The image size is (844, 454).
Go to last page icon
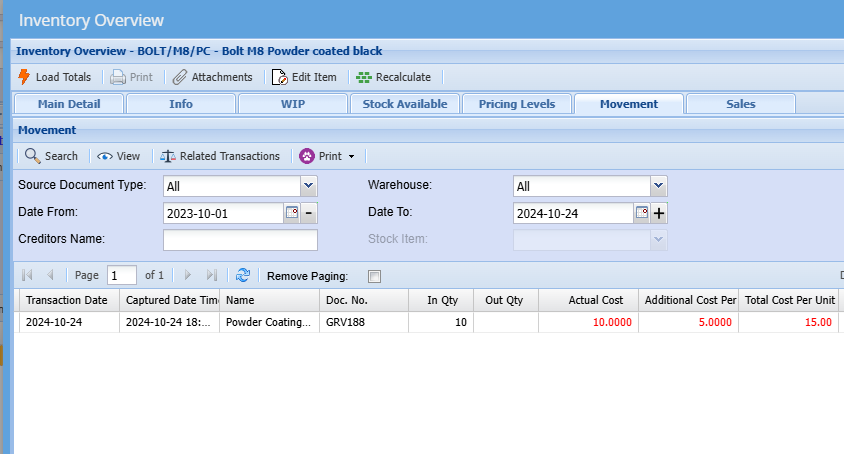tap(212, 275)
